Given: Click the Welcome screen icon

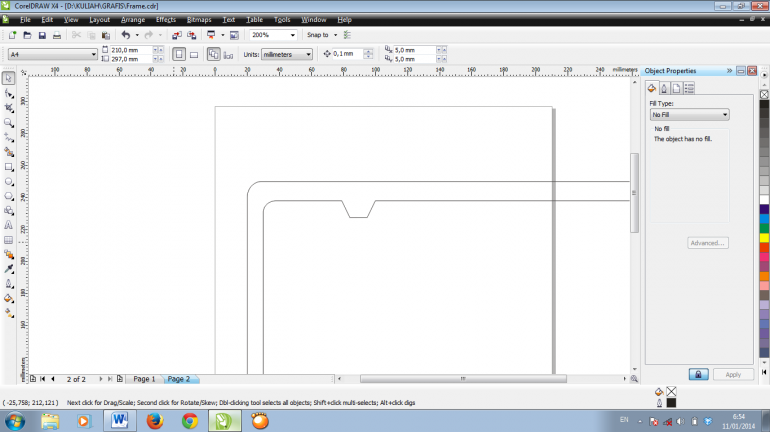Looking at the screenshot, I should pyautogui.click(x=234, y=35).
